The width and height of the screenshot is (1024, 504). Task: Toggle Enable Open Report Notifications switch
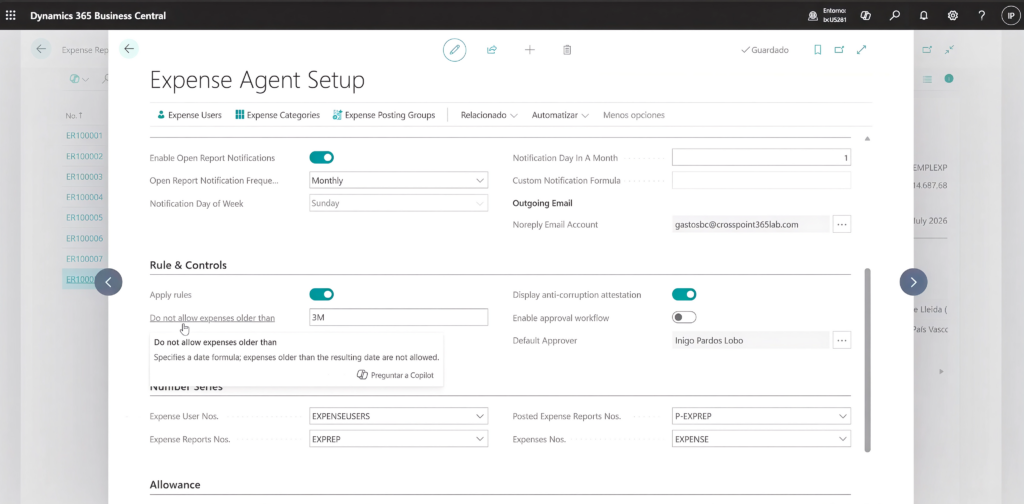coord(321,157)
